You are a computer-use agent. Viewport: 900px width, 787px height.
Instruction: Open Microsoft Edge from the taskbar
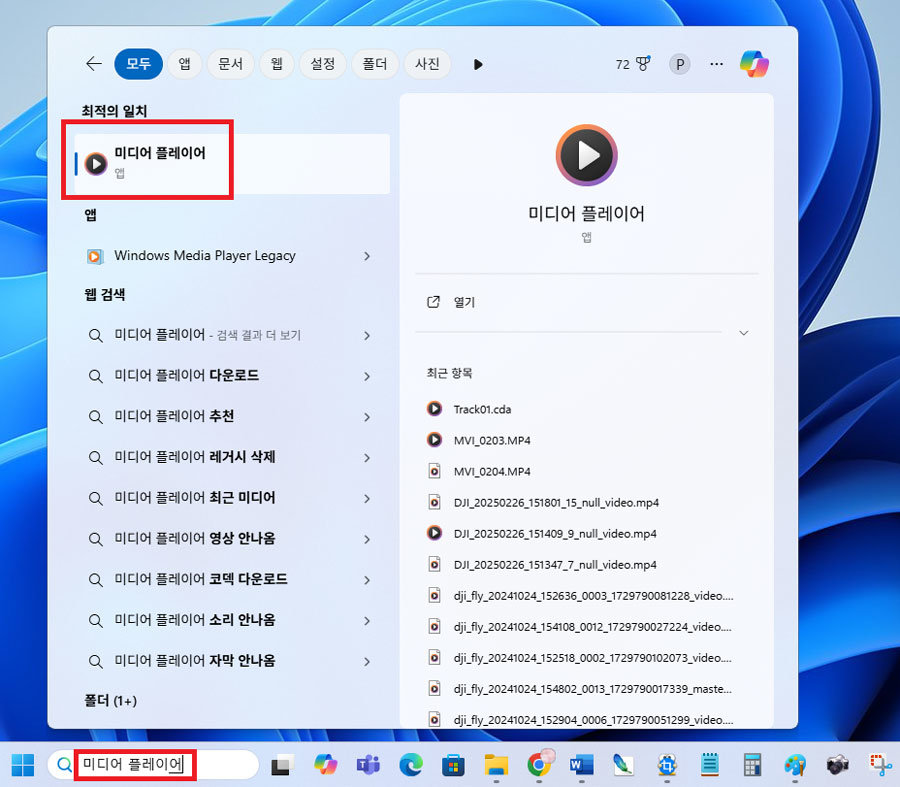(410, 765)
